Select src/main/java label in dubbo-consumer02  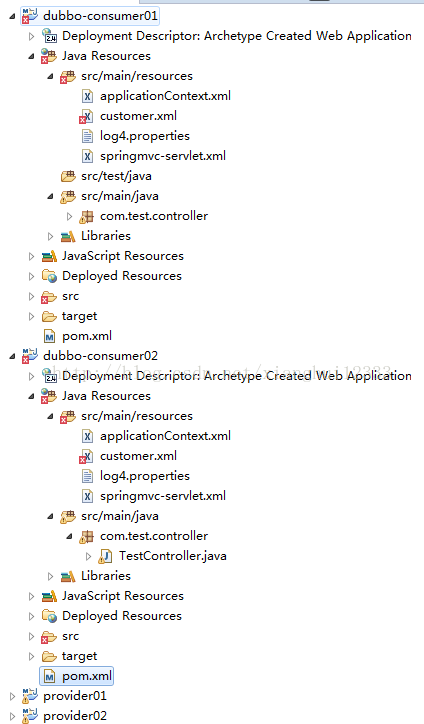(x=120, y=516)
